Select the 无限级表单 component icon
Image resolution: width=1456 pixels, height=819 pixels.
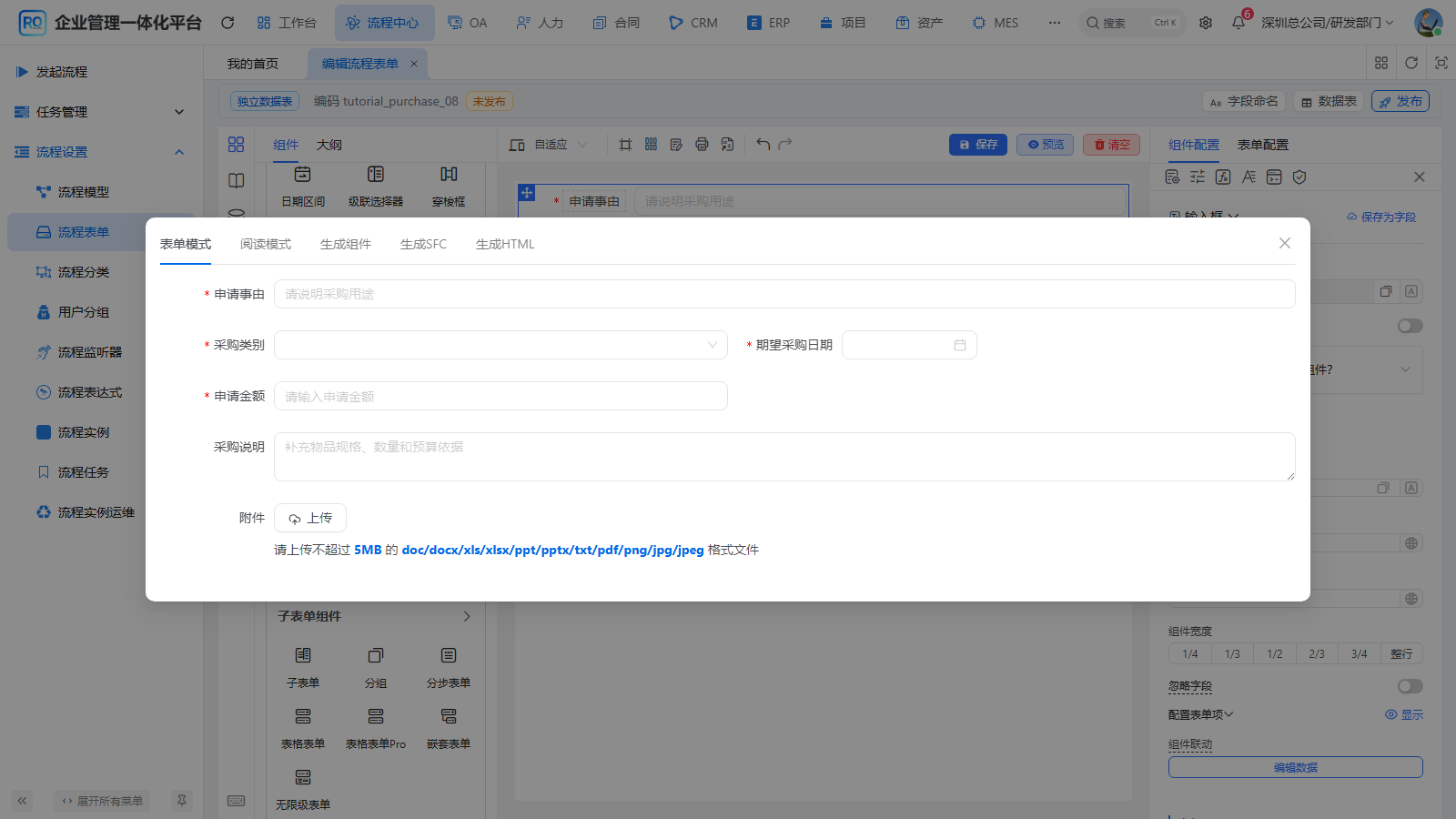point(303,777)
